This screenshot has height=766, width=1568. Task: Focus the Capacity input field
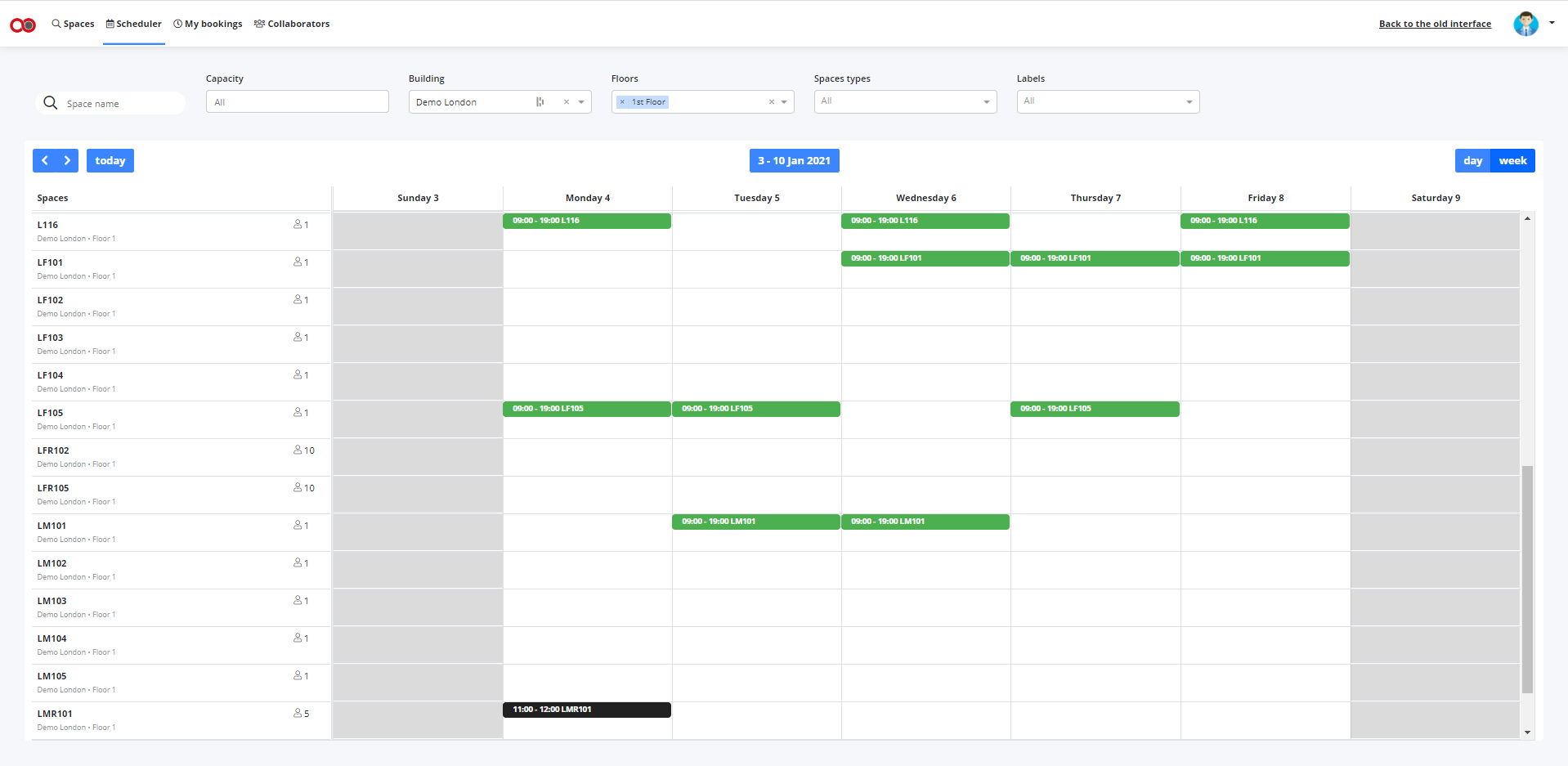click(298, 101)
